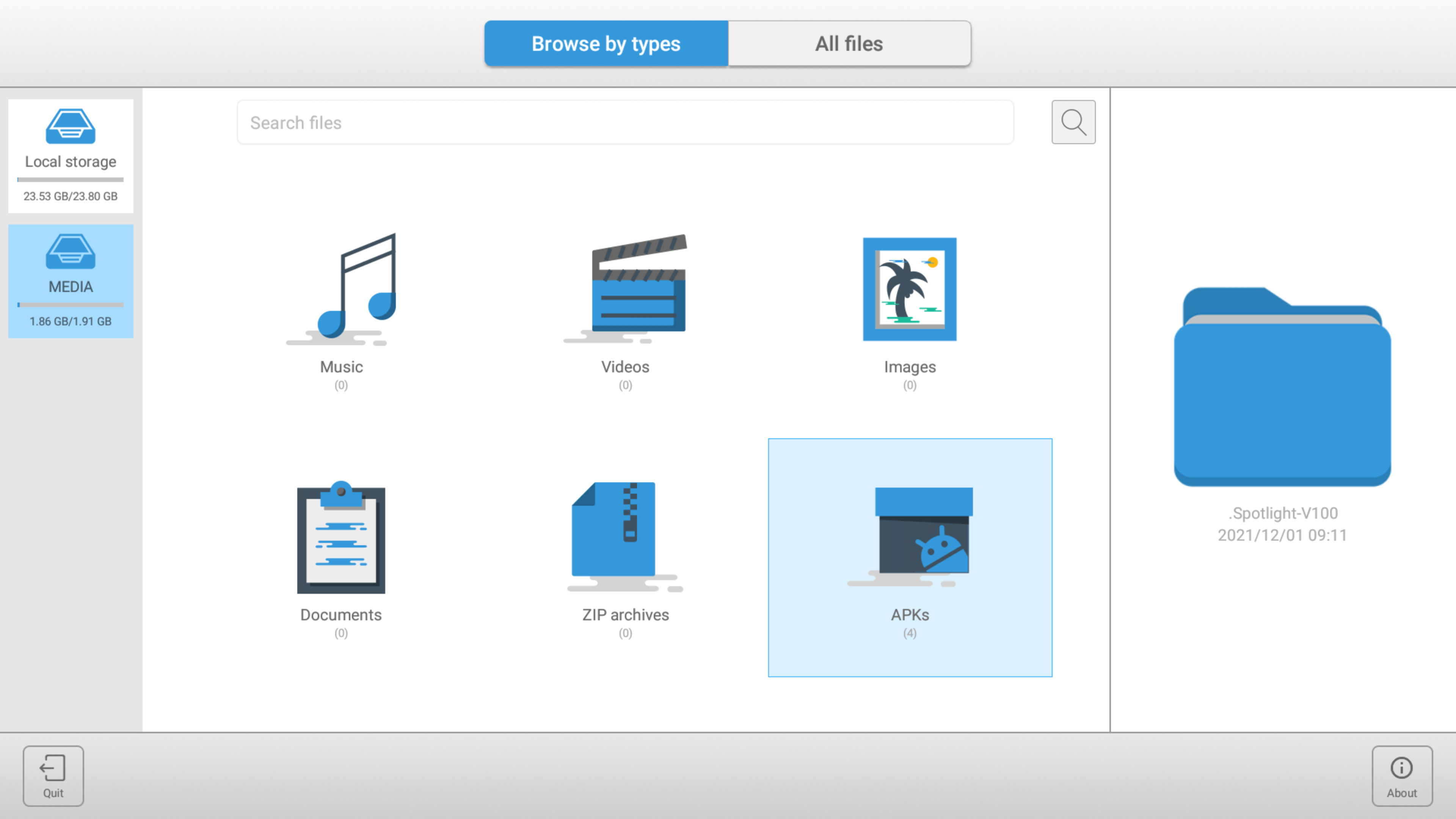1456x819 pixels.
Task: Click the Local storage usage bar
Action: point(71,180)
